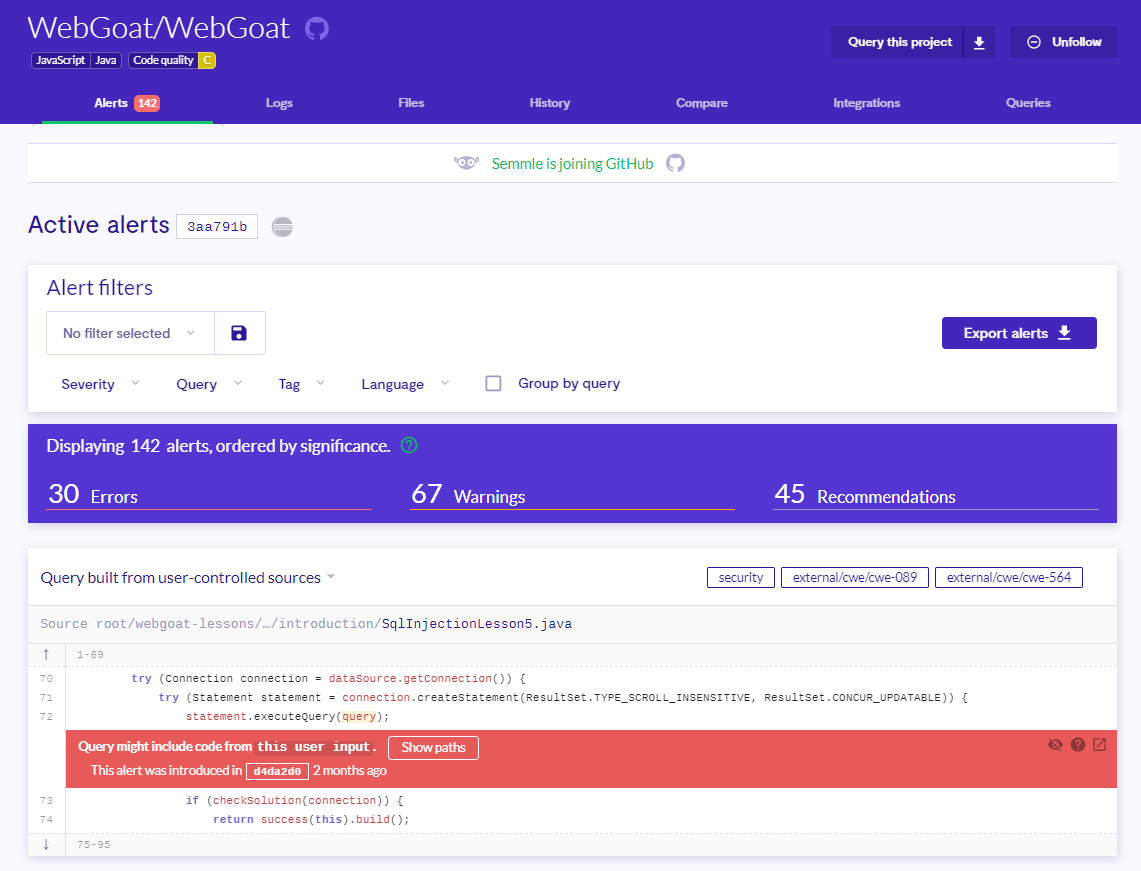
Task: Click the 'this user input' link in alert
Action: 315,747
